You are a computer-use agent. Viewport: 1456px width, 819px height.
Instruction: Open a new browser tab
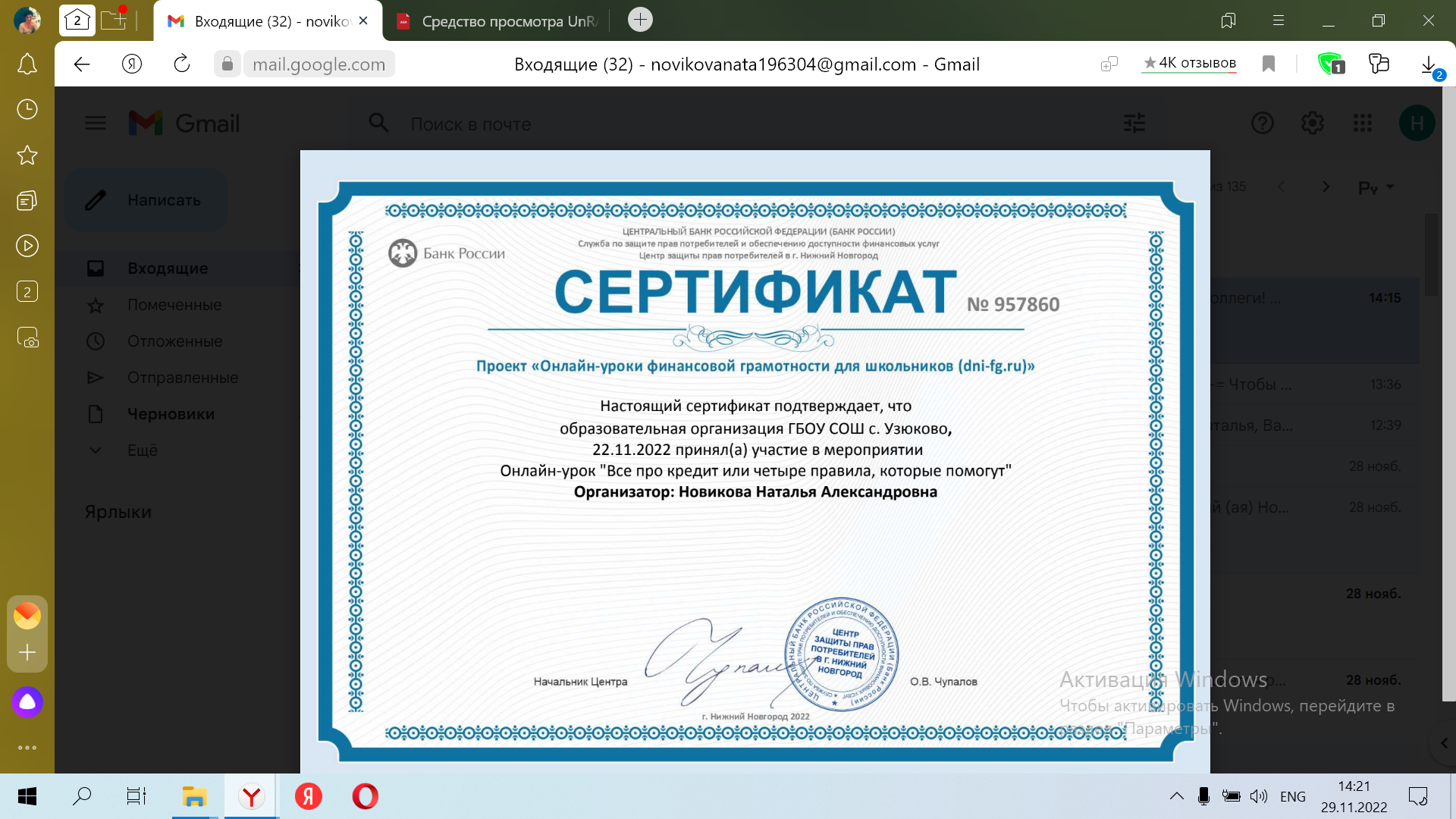(640, 20)
